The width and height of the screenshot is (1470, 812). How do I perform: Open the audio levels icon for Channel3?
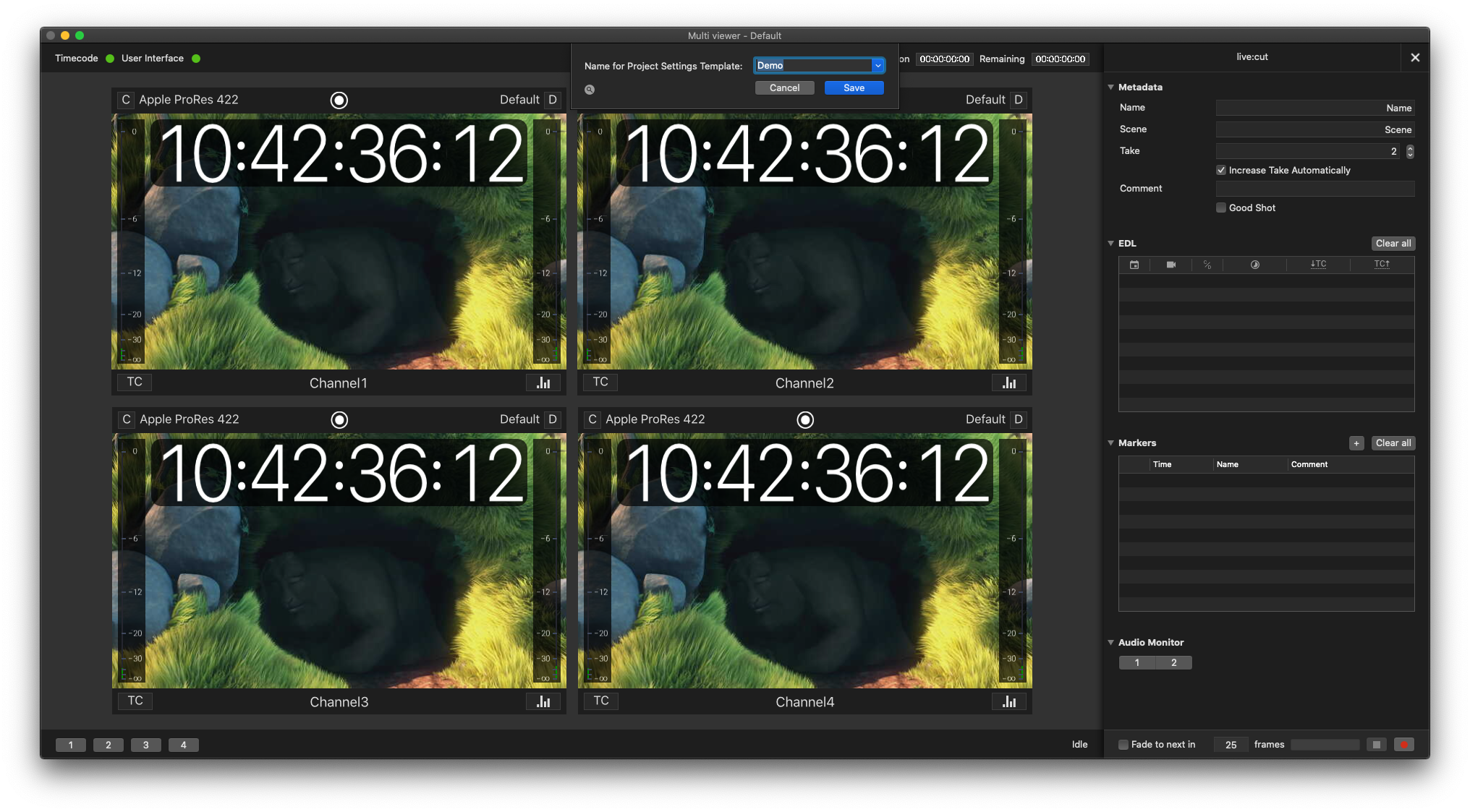click(543, 701)
